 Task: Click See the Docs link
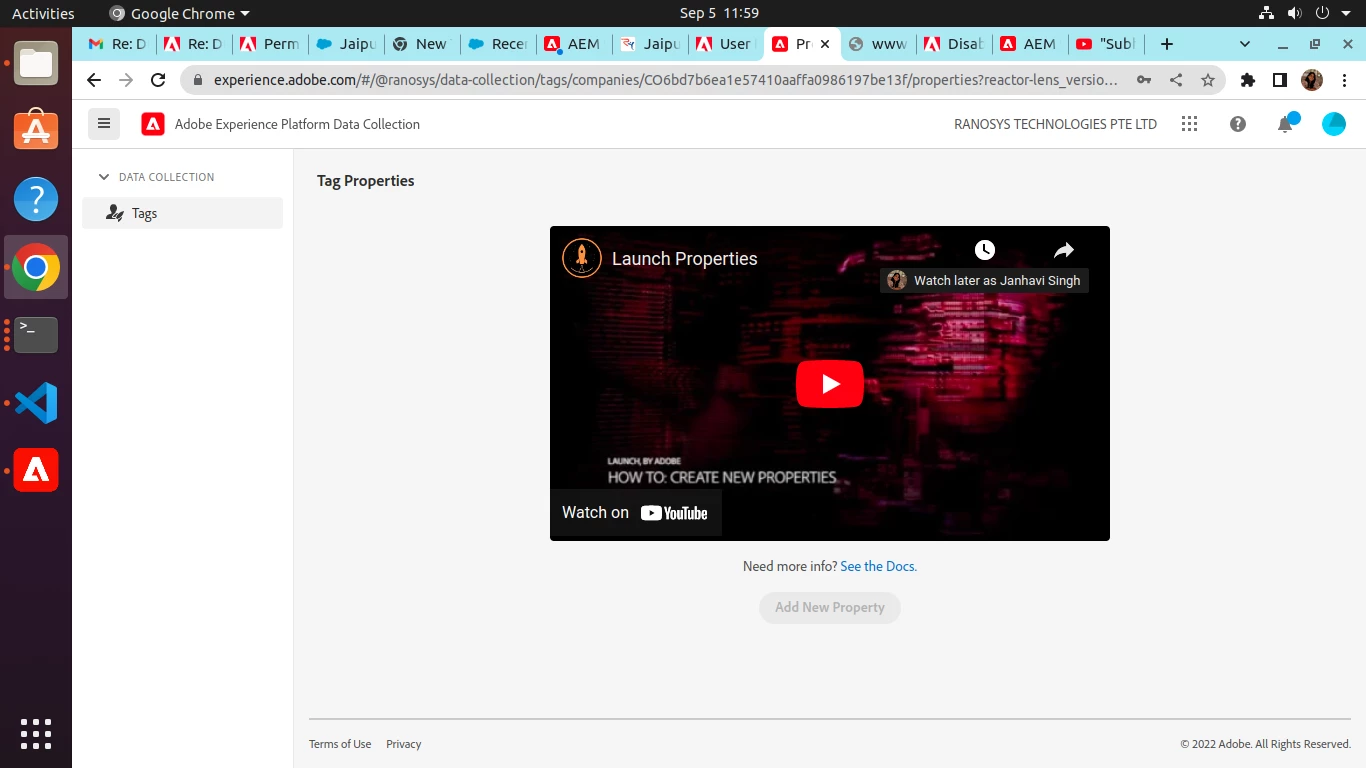878,566
